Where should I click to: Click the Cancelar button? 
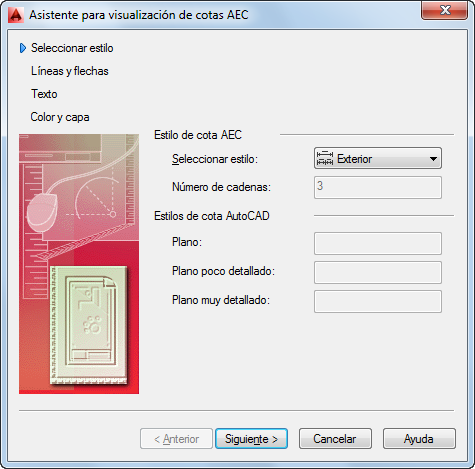point(335,439)
